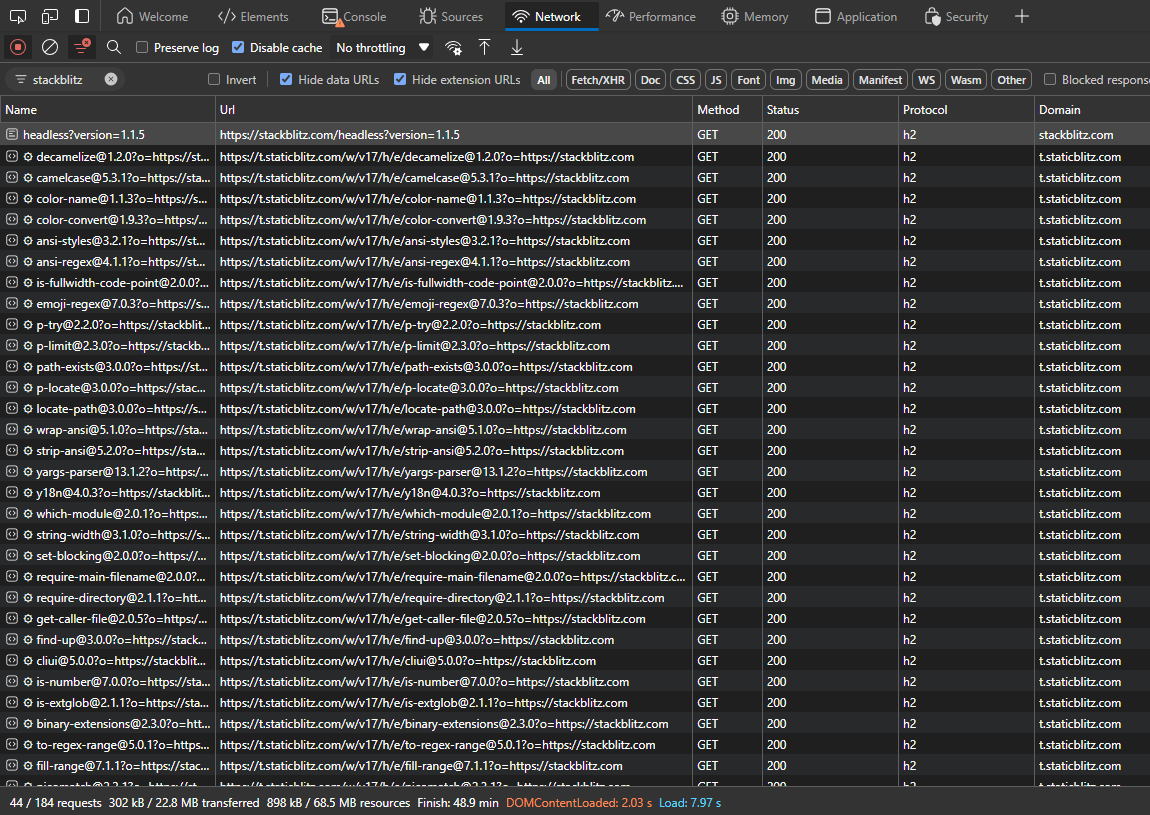Click script icon of set-blocking@2.0.0 row
The width and height of the screenshot is (1150, 815).
tap(12, 556)
